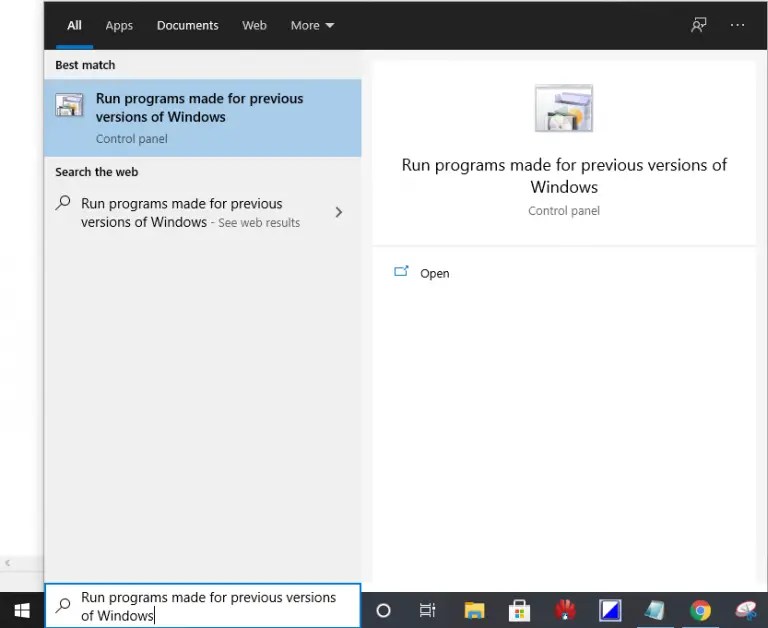
Task: Open the Windows Start menu
Action: pos(22,610)
